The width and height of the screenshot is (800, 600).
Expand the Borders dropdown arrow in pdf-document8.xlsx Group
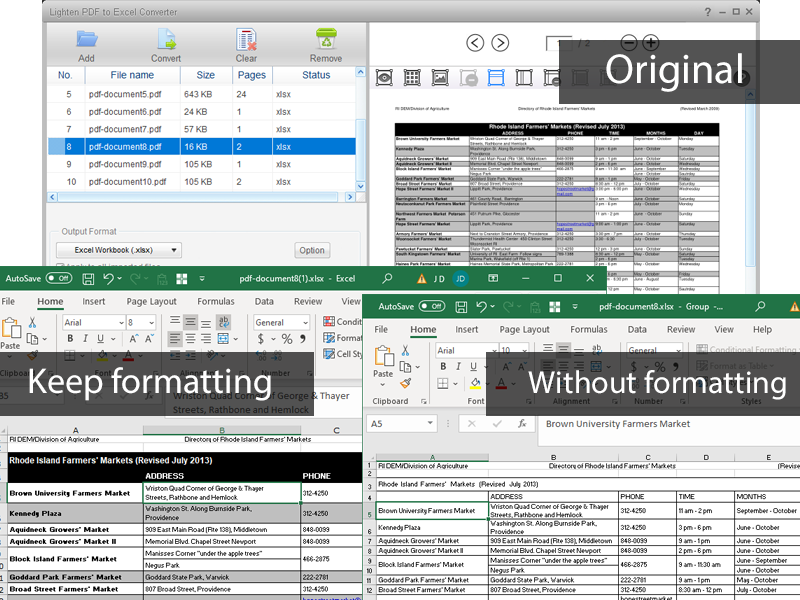(x=456, y=383)
